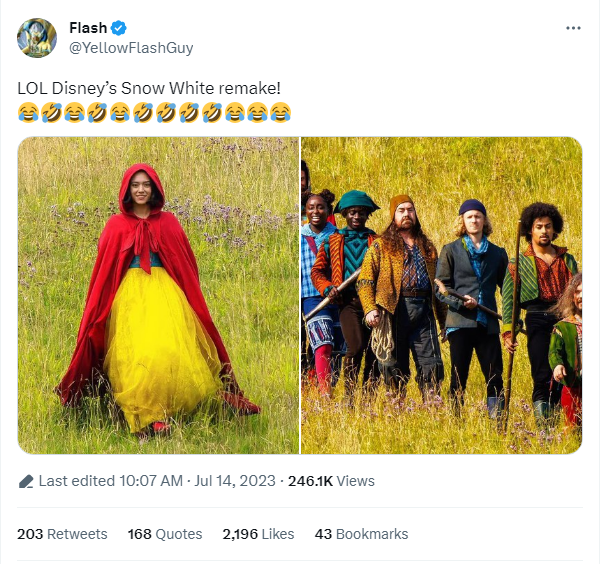View the 168 Quotes
The image size is (604, 564).
point(165,534)
